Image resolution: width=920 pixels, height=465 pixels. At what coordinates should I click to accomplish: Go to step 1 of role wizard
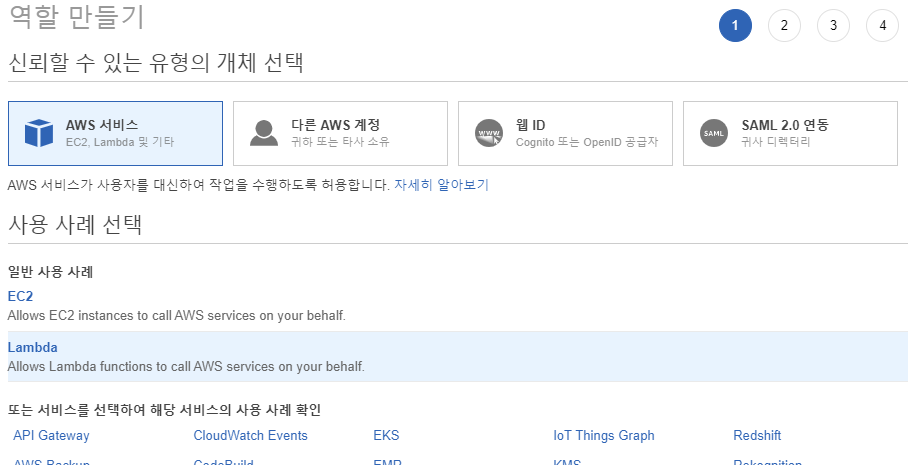pyautogui.click(x=735, y=25)
